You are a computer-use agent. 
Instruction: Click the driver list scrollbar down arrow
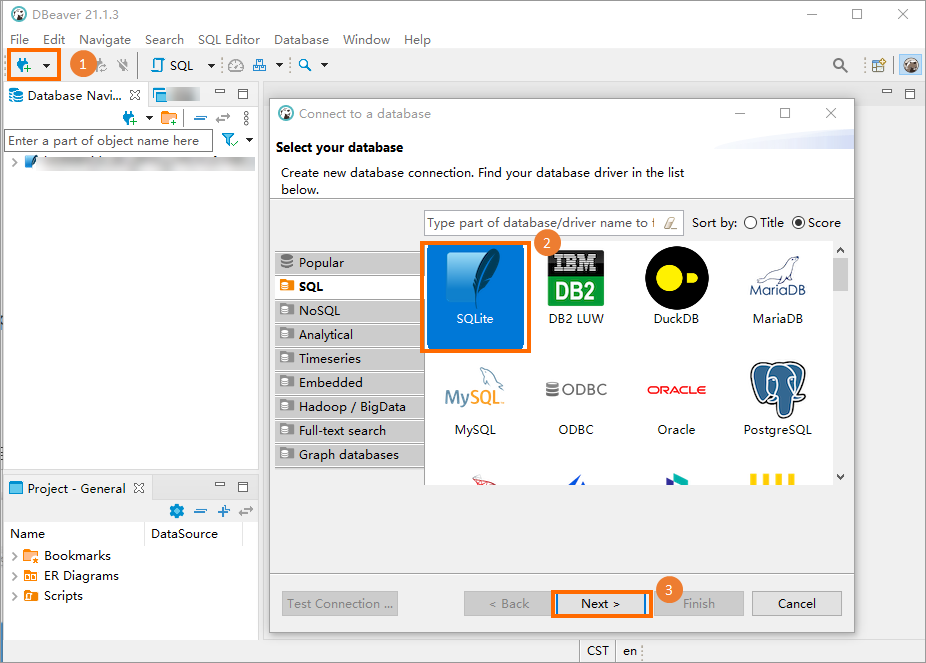[840, 477]
